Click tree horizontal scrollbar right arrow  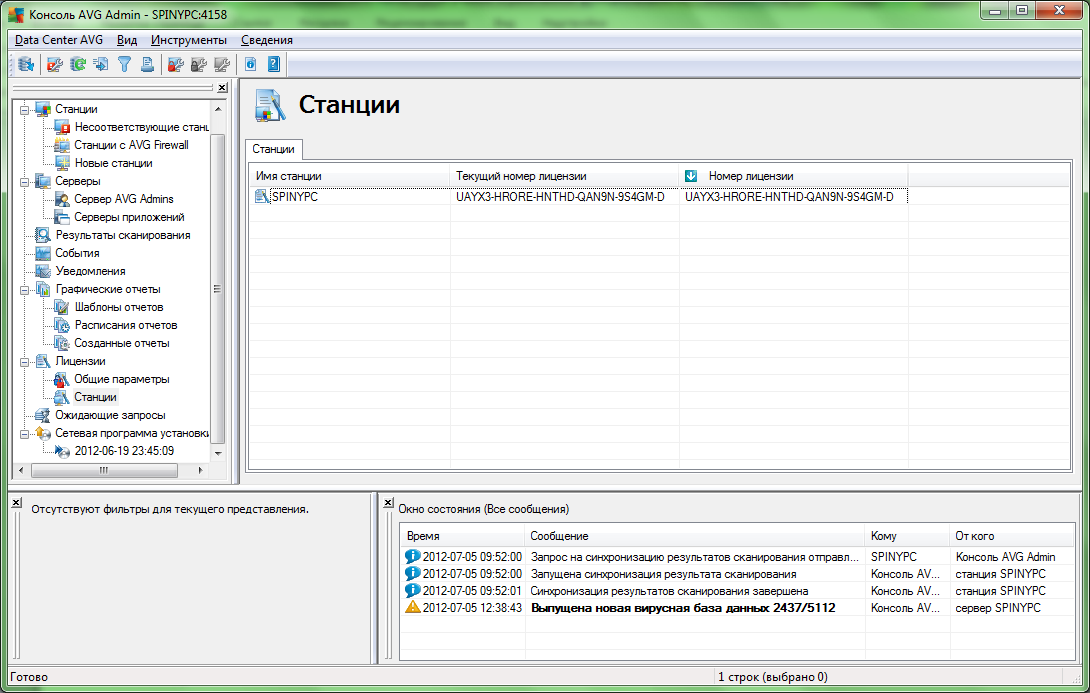(x=200, y=471)
